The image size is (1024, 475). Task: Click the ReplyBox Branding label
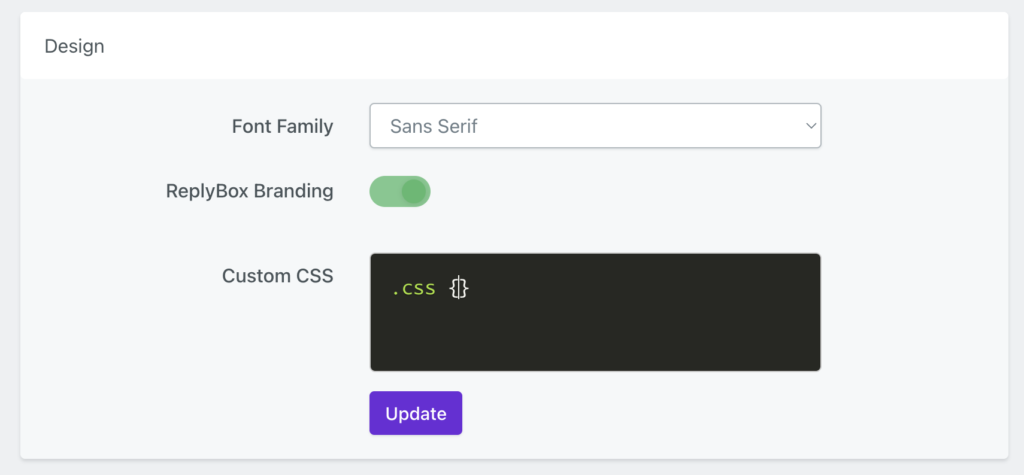pyautogui.click(x=249, y=191)
